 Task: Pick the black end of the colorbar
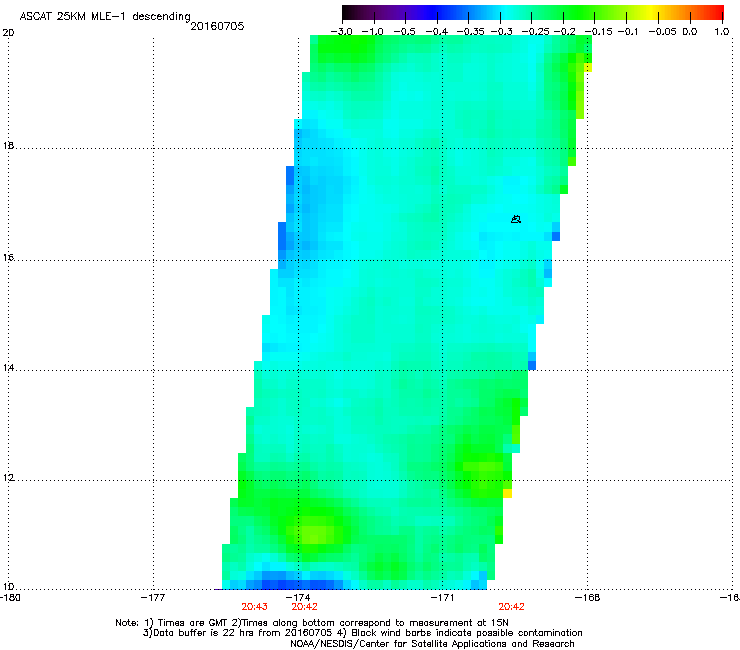pyautogui.click(x=349, y=12)
